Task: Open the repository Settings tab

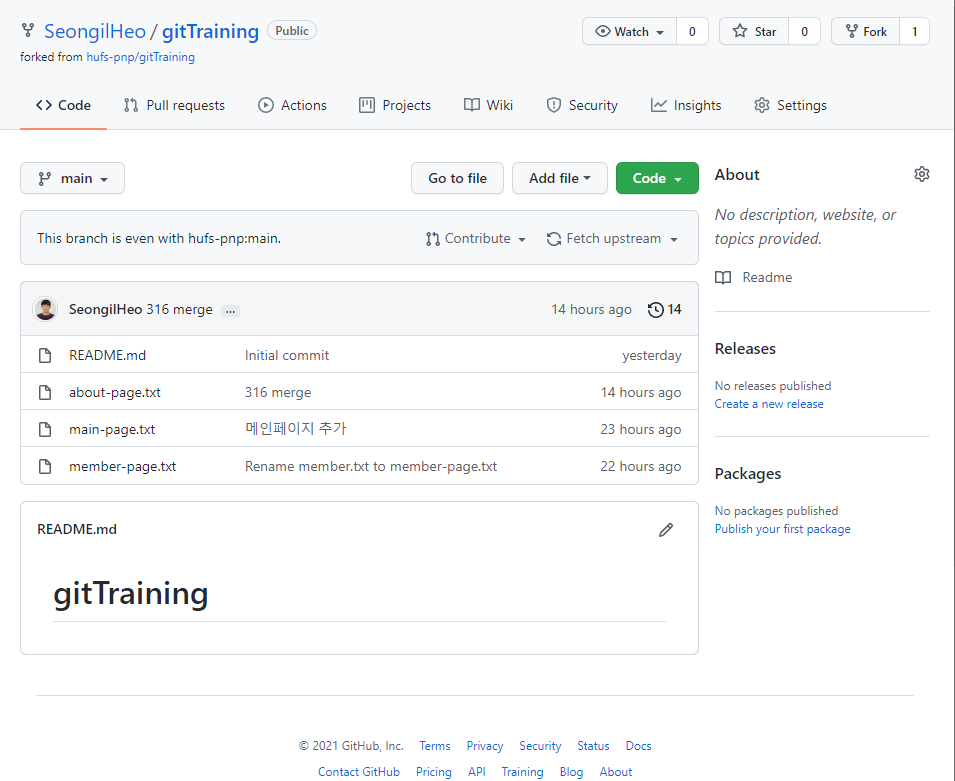Action: coord(790,105)
